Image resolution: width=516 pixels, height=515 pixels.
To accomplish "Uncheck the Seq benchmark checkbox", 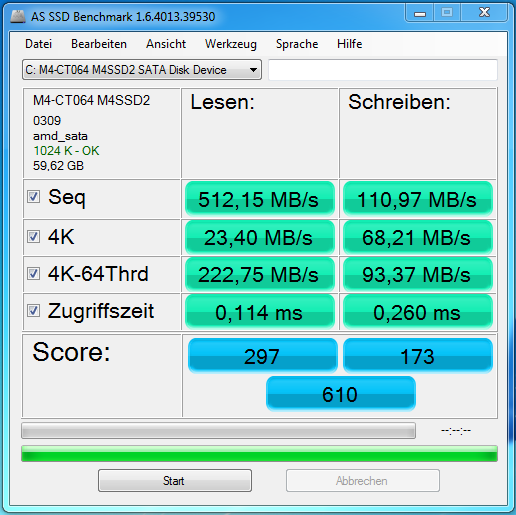I will [x=33, y=197].
